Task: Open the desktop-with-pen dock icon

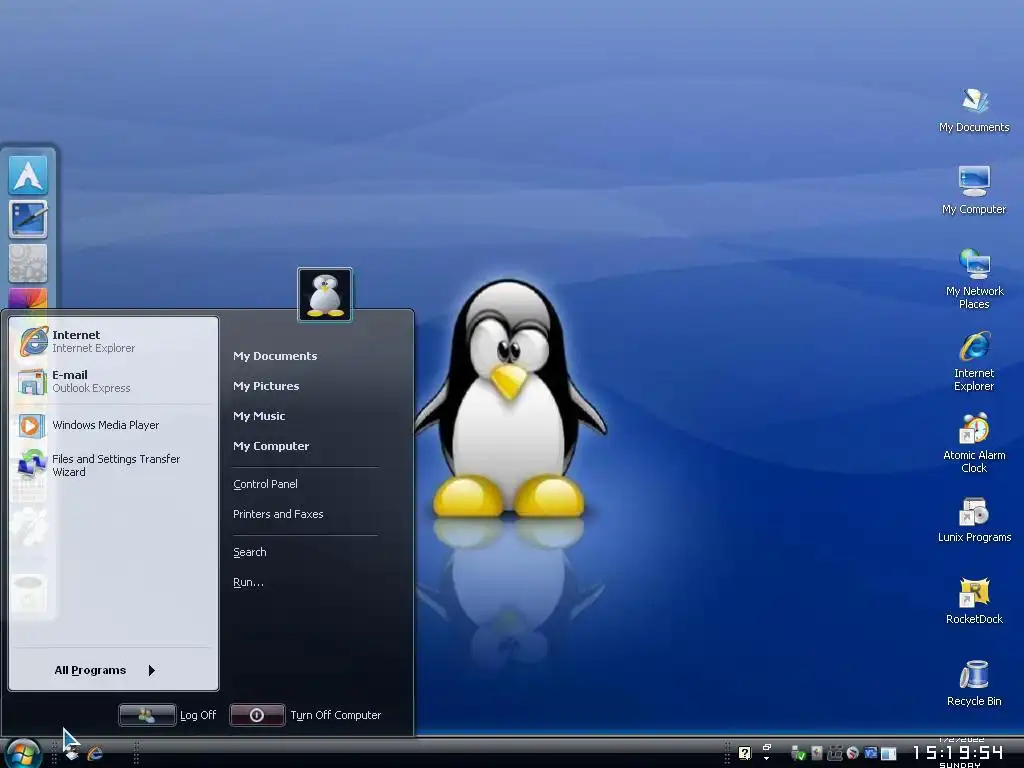Action: [27, 219]
